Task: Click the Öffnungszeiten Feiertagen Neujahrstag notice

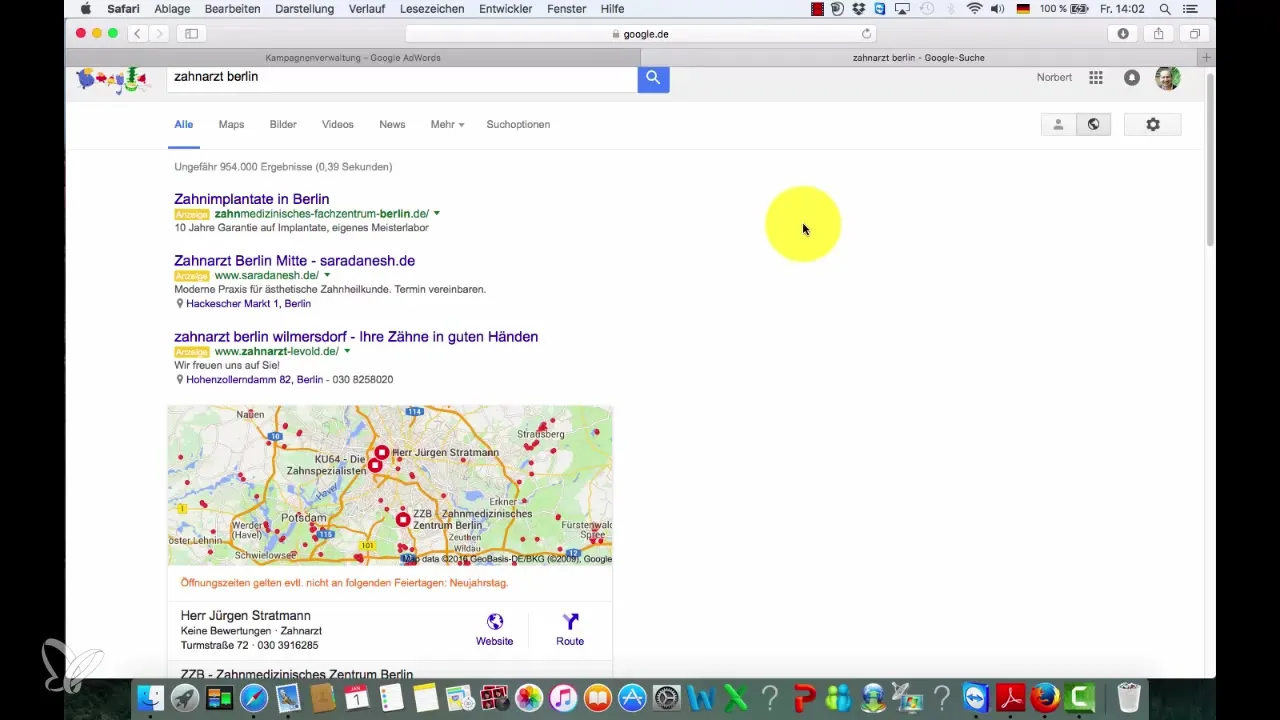Action: click(x=344, y=582)
